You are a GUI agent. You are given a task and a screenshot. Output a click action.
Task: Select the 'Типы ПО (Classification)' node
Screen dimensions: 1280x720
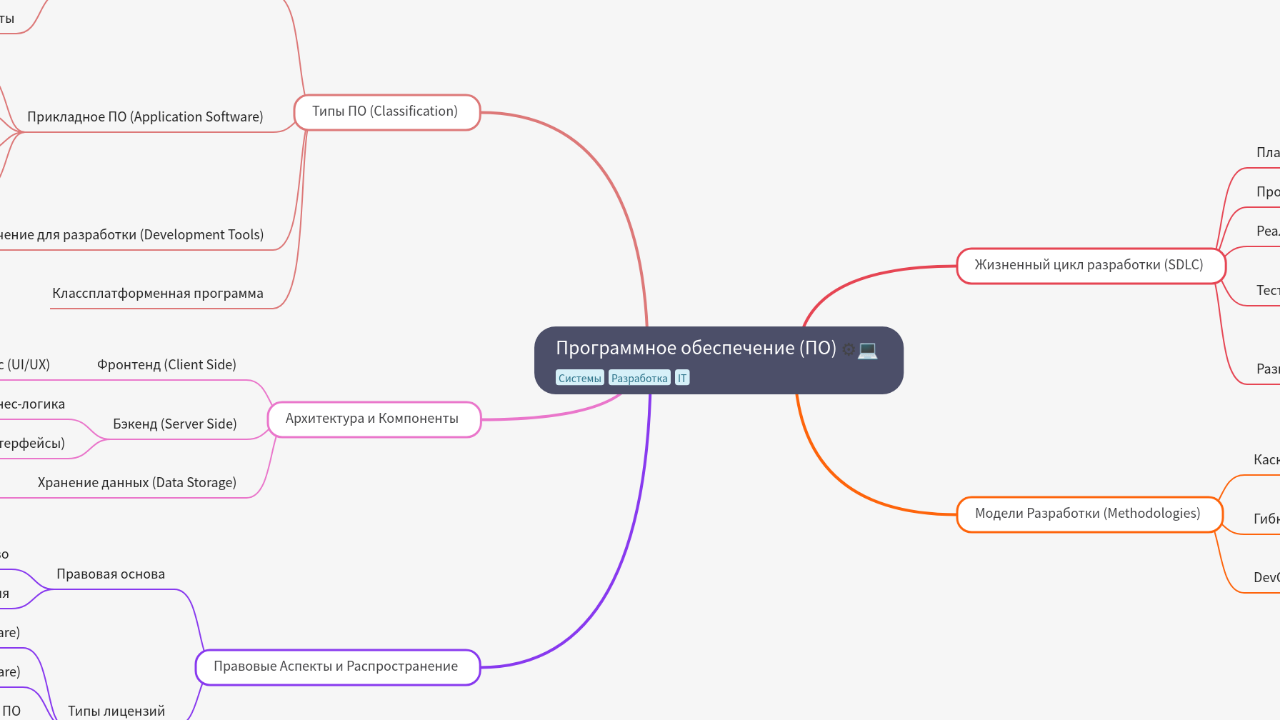click(385, 112)
